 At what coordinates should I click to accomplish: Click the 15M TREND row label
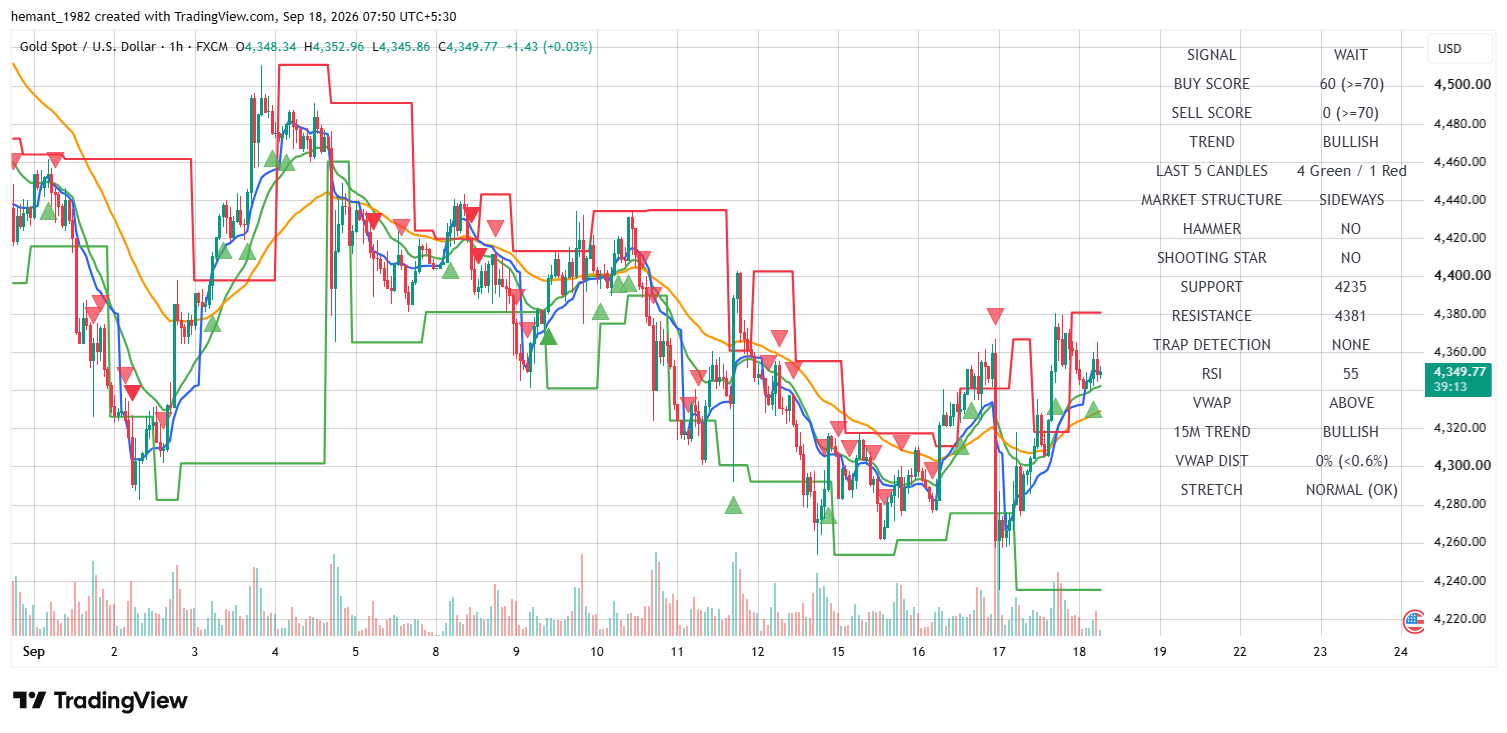tap(1211, 432)
